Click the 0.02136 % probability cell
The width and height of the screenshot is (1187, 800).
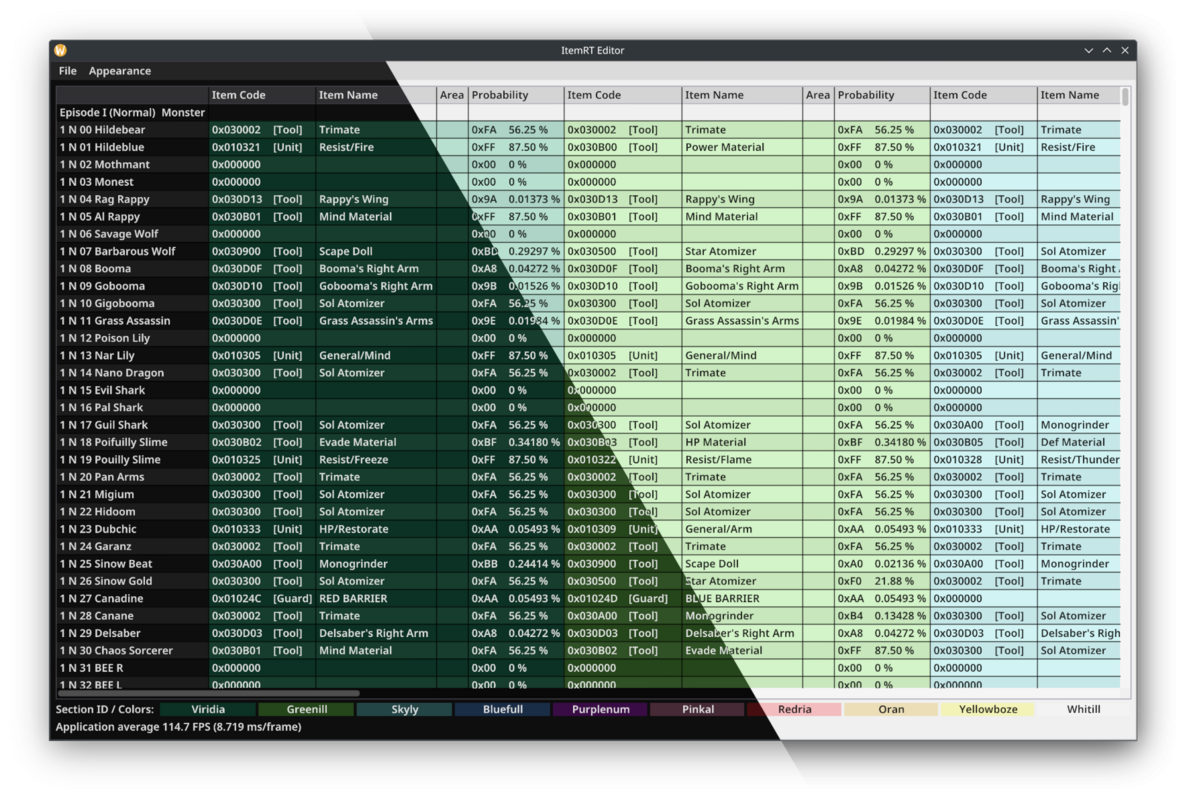(x=882, y=564)
